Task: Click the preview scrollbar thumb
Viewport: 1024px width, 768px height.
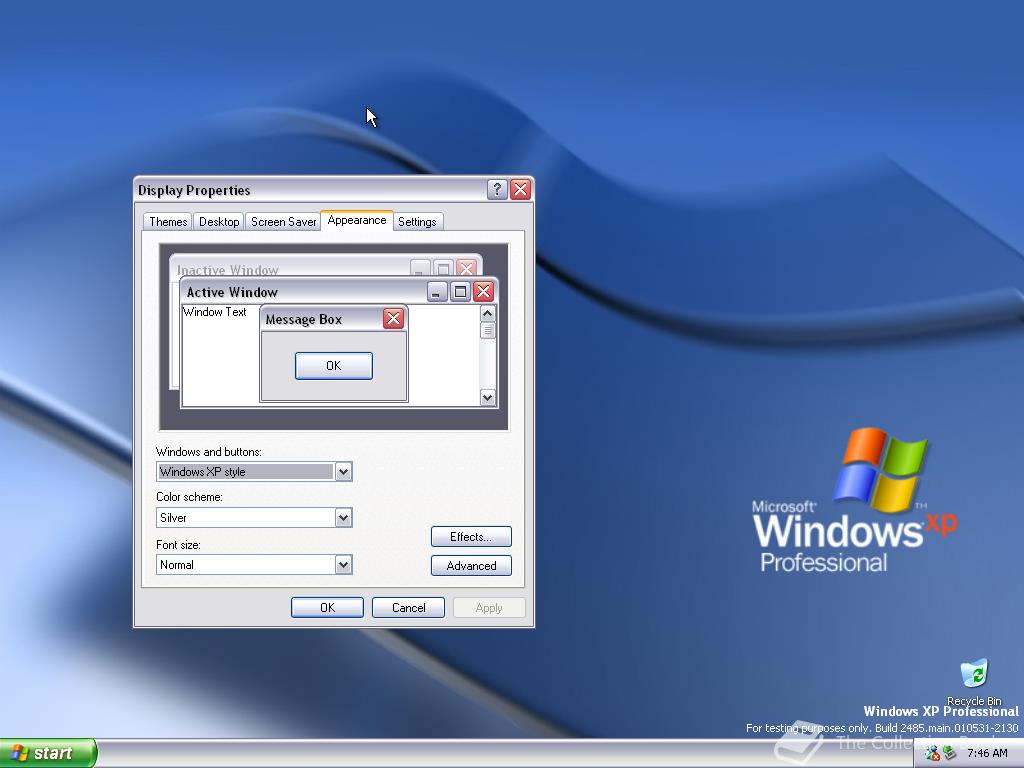Action: (x=487, y=330)
